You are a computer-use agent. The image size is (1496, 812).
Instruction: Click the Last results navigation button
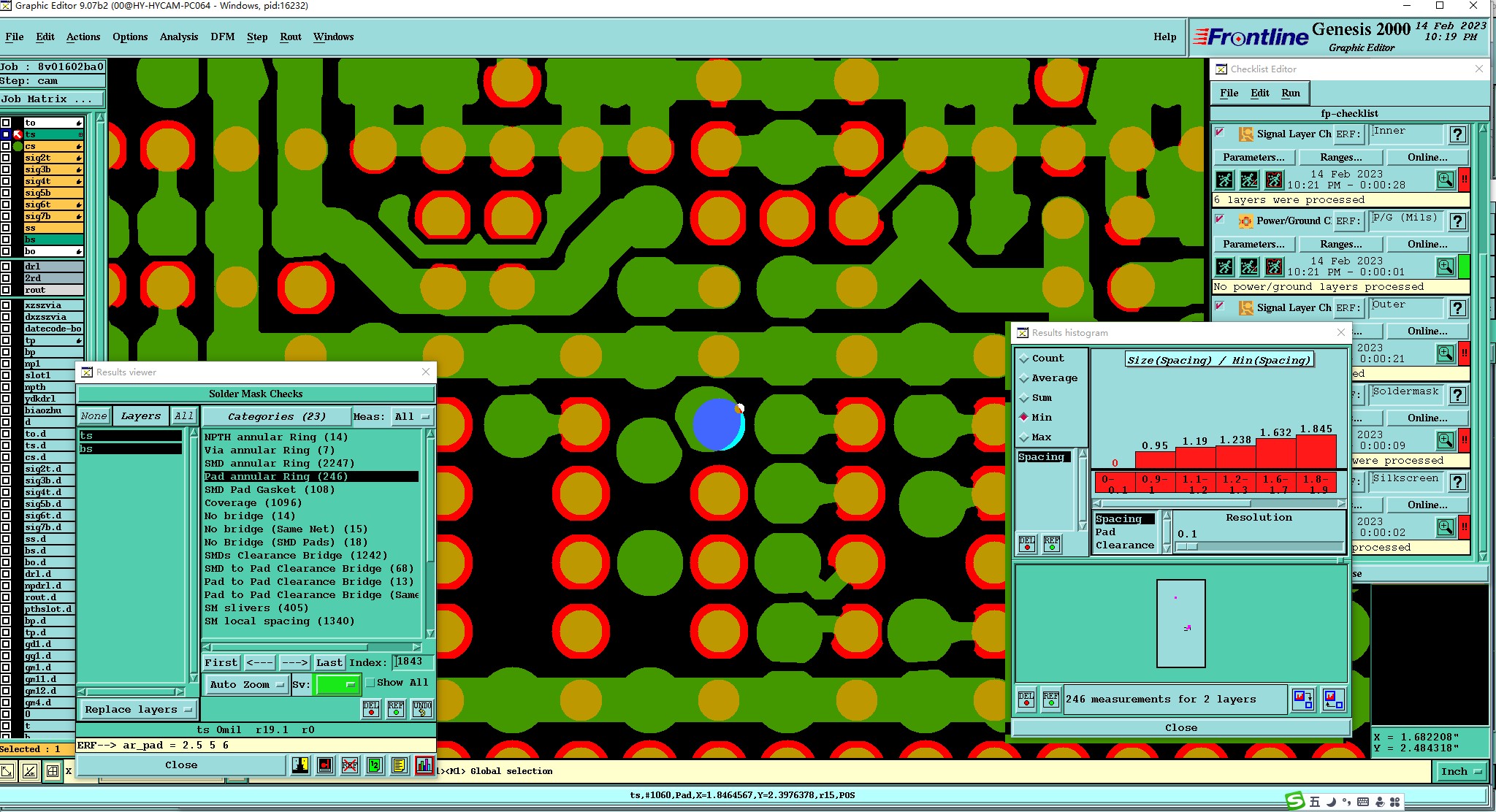329,662
